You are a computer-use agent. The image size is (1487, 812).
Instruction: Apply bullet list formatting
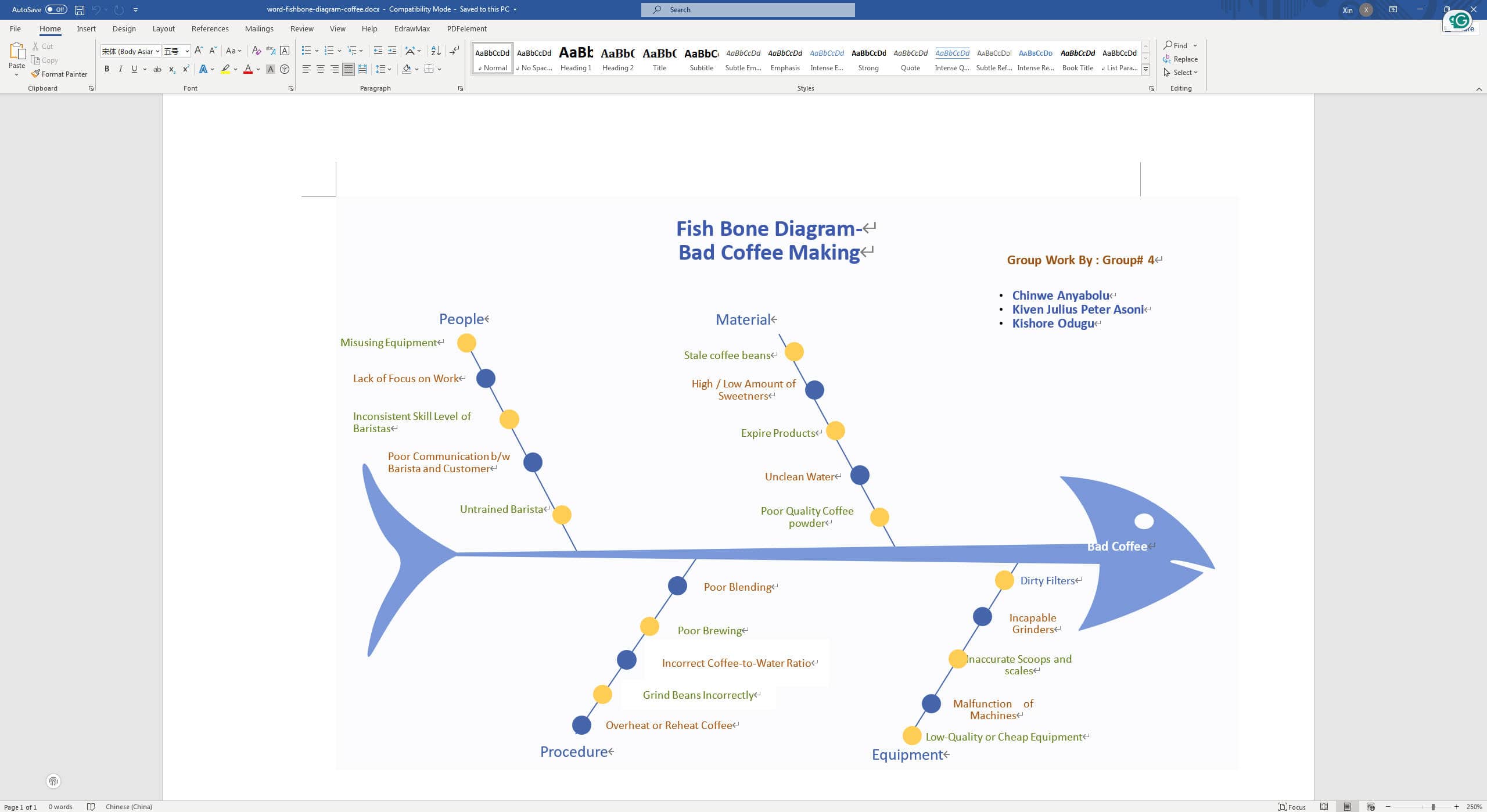[306, 51]
